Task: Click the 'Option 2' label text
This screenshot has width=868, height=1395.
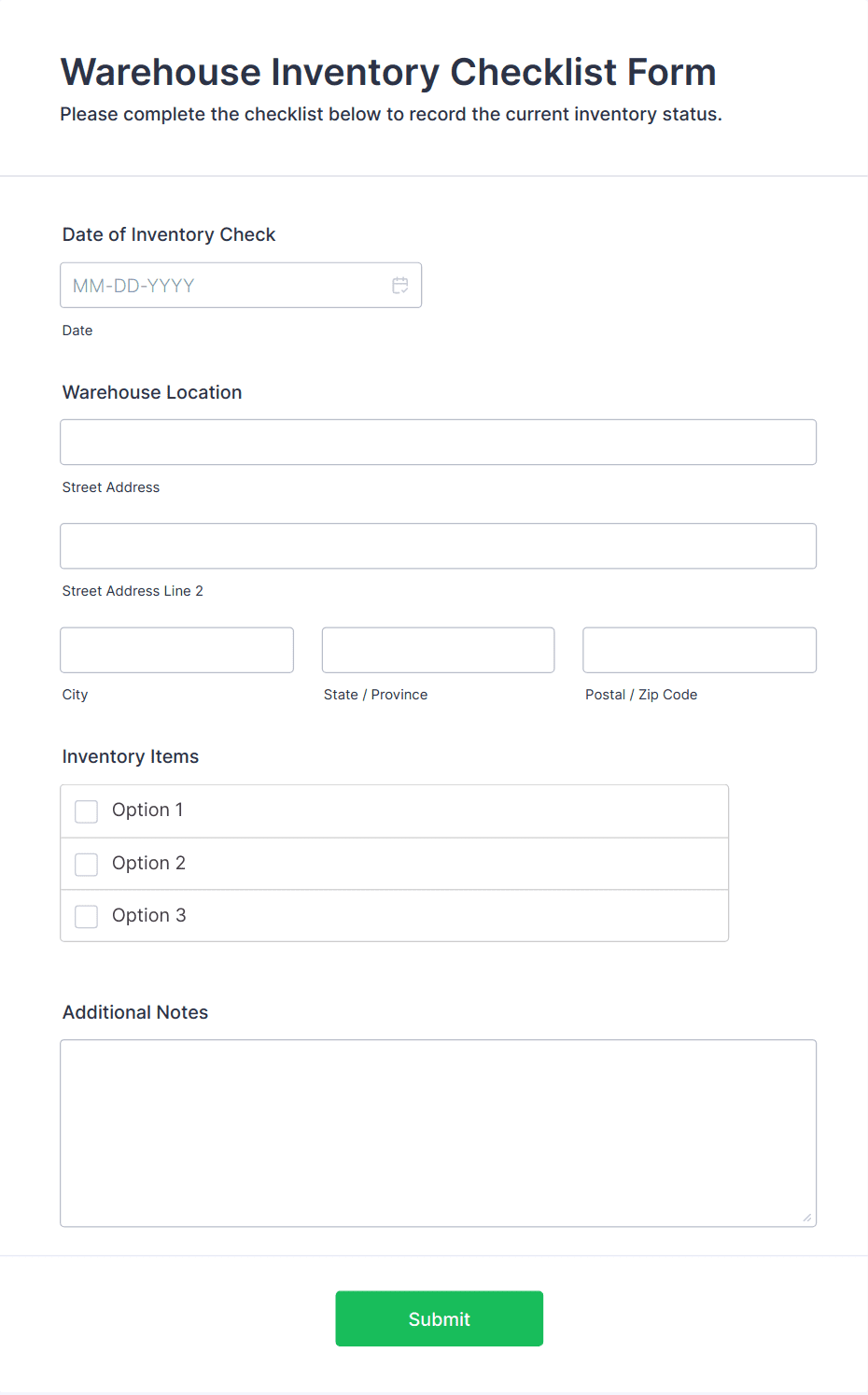Action: (148, 864)
